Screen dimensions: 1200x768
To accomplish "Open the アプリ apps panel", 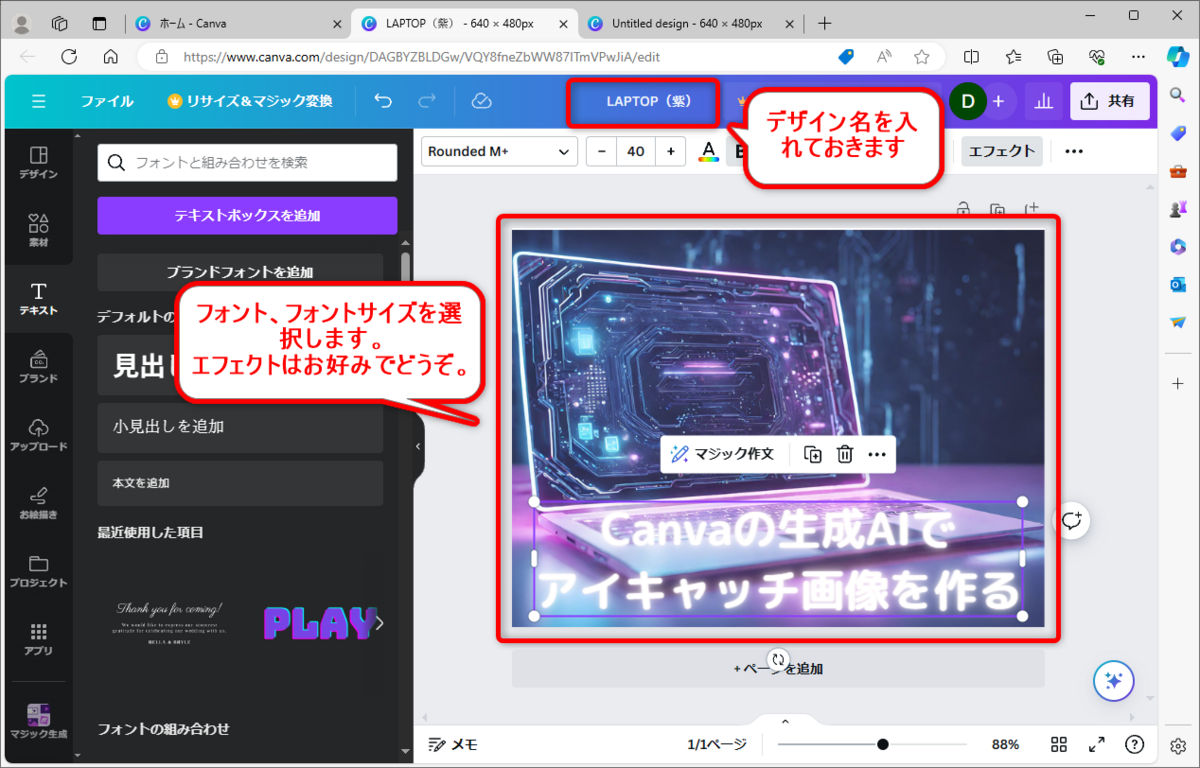I will 38,639.
